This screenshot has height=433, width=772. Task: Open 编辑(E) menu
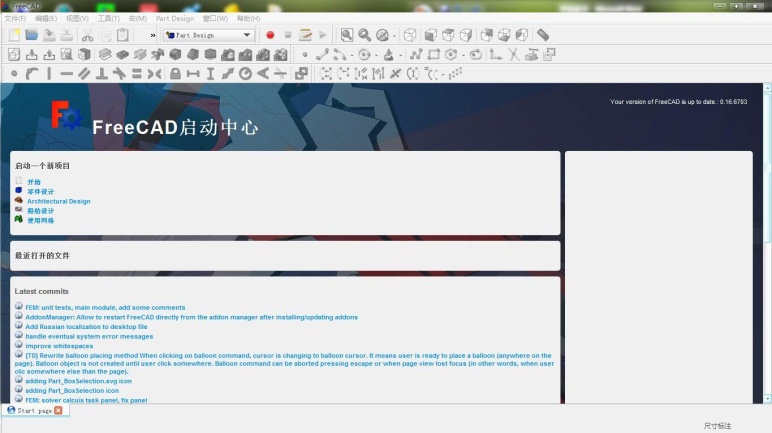[46, 18]
